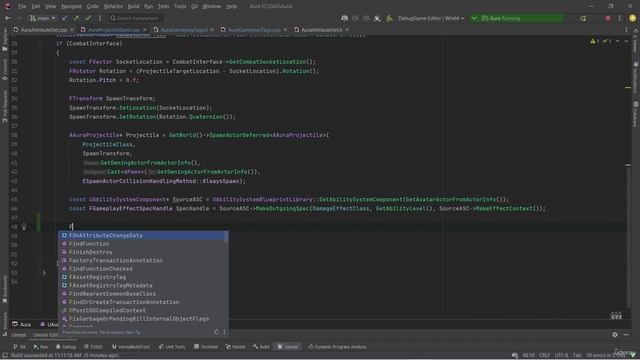Click the Search everywhere field
Image resolution: width=640 pixels, height=360 pixels.
click(x=136, y=18)
